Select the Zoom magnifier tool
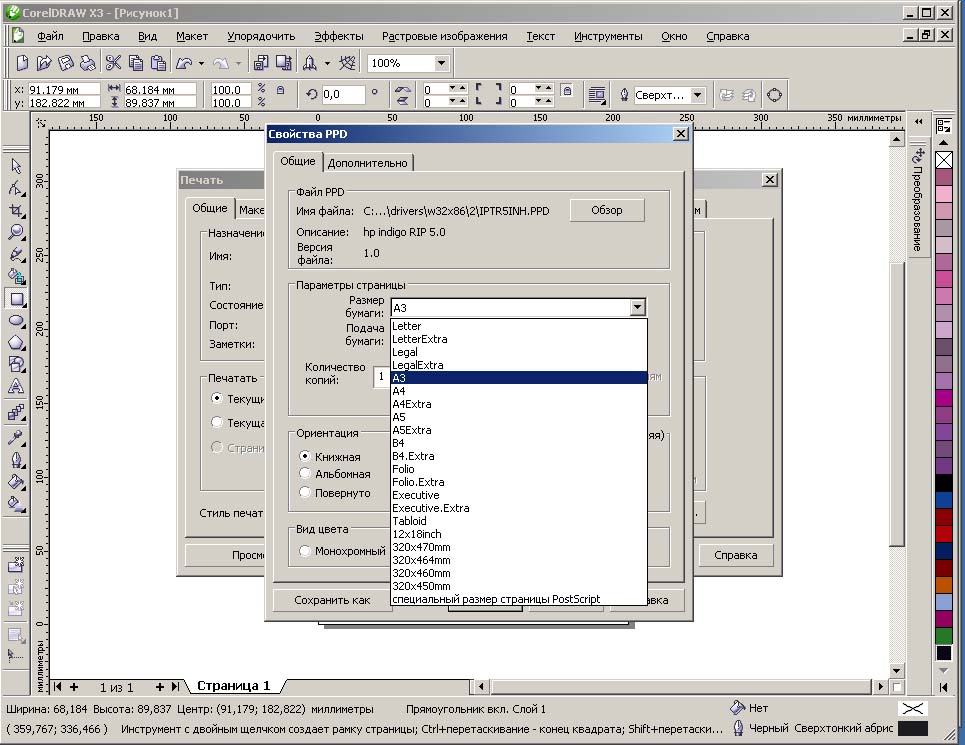Screen dimensions: 965x745 pos(16,232)
